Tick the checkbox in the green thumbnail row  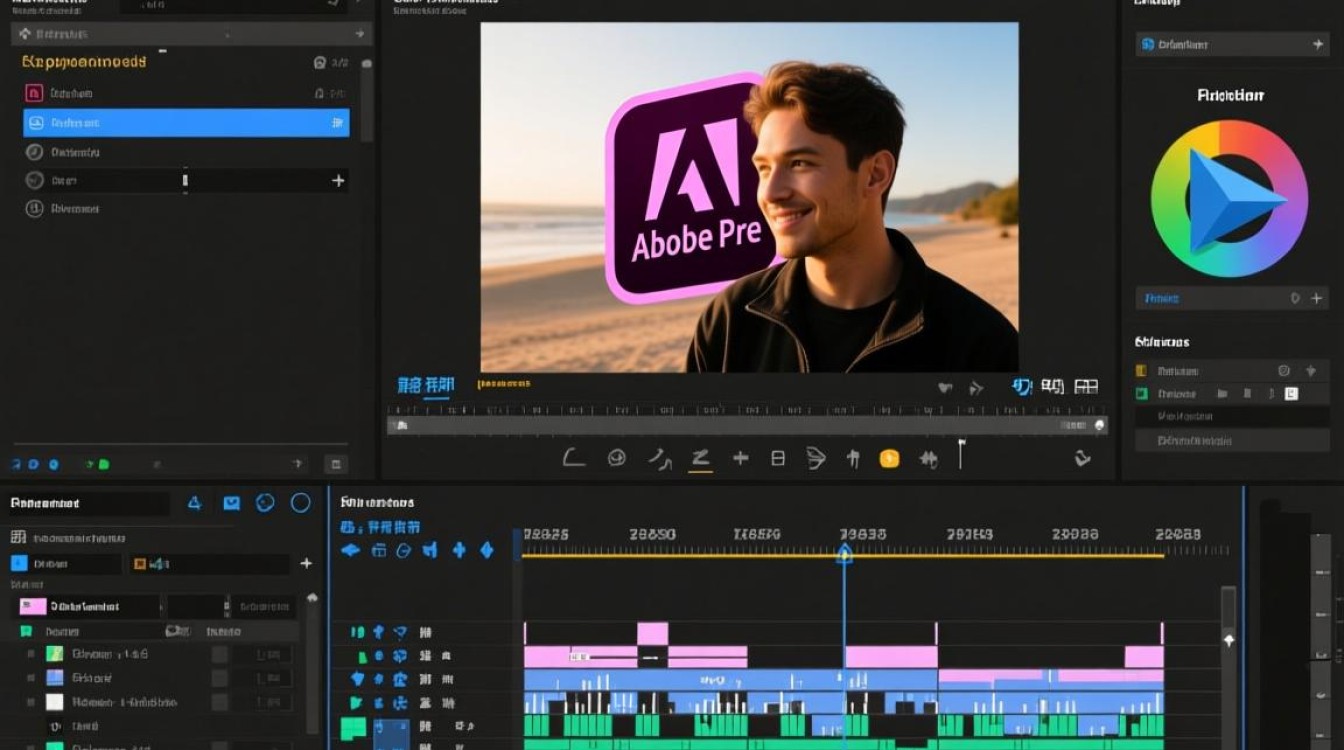(x=219, y=654)
